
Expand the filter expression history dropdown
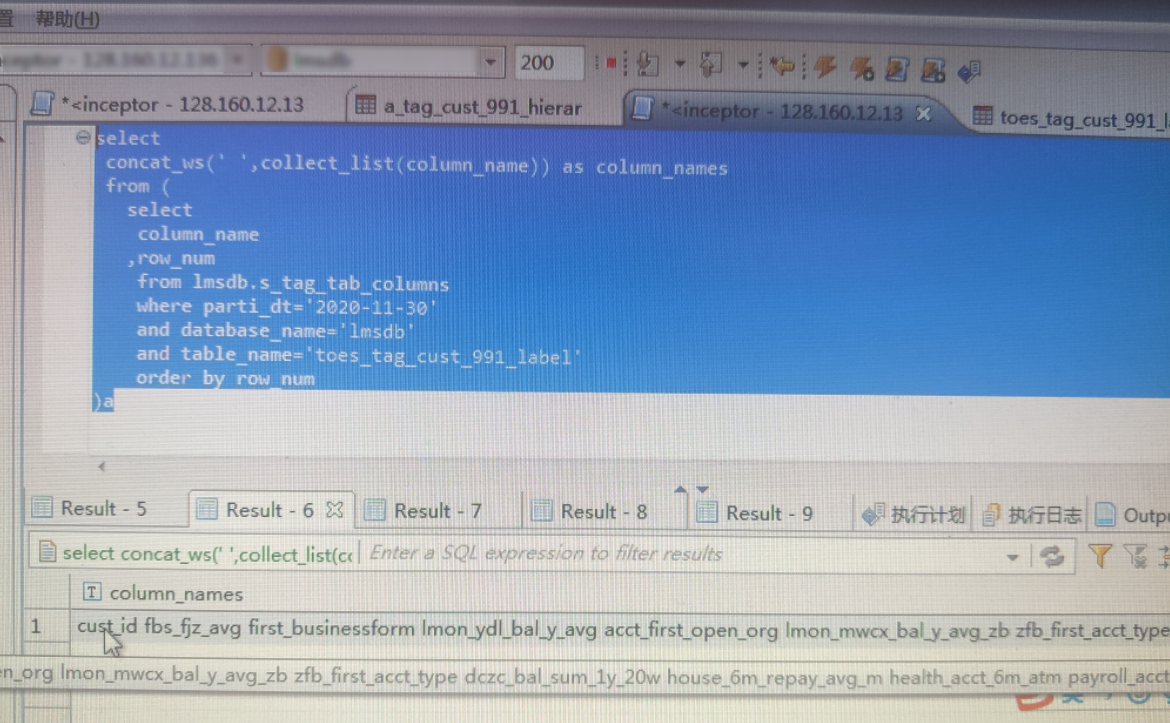(1012, 556)
